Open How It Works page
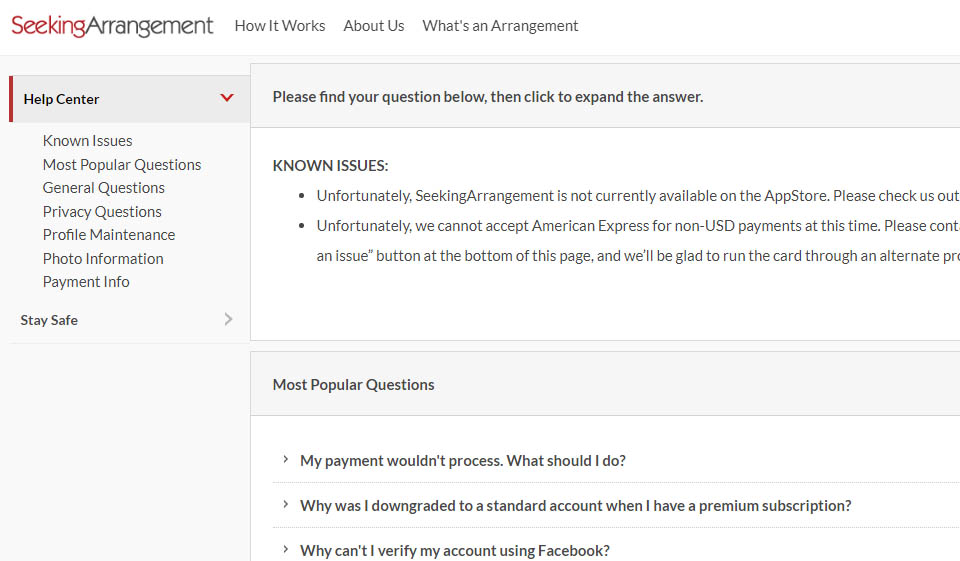960x561 pixels. pyautogui.click(x=279, y=26)
